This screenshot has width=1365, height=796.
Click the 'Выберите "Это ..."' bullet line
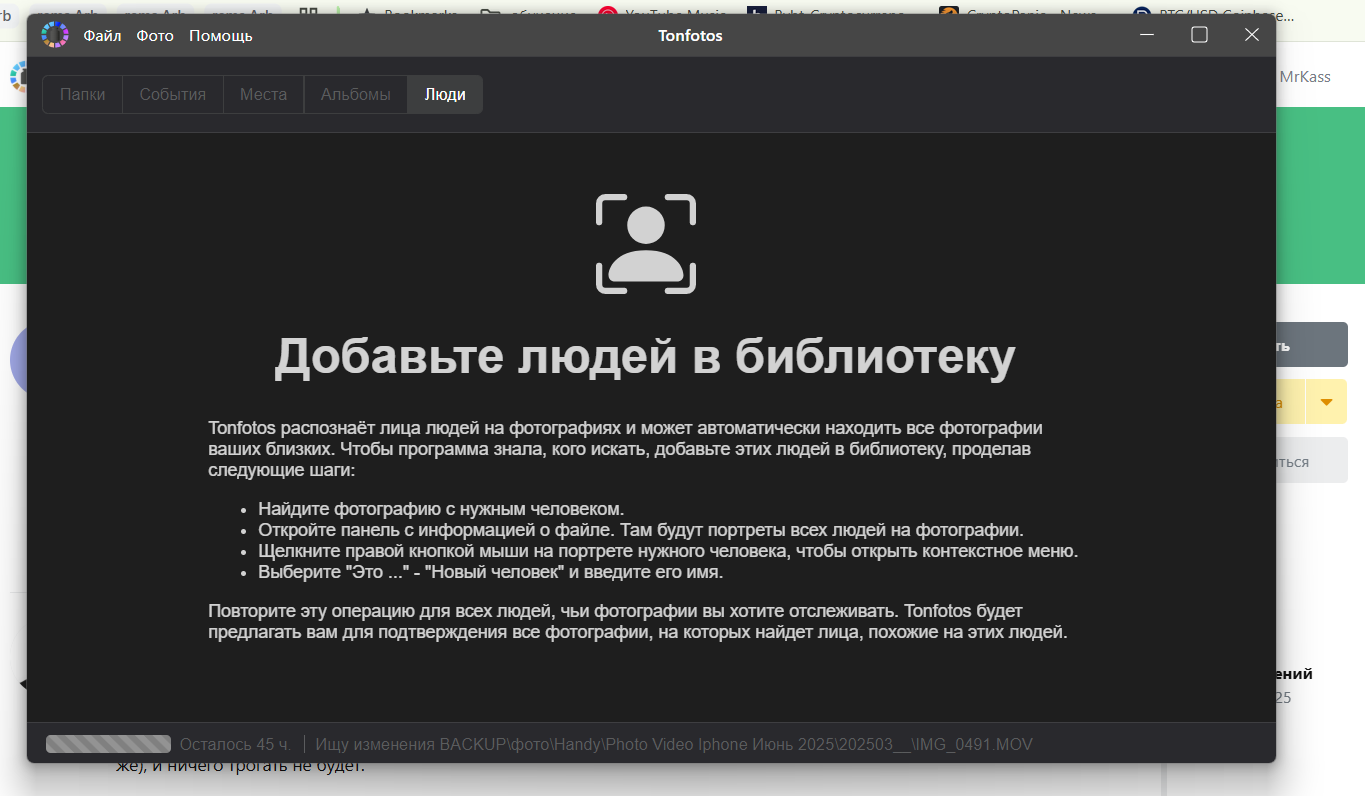tap(490, 573)
